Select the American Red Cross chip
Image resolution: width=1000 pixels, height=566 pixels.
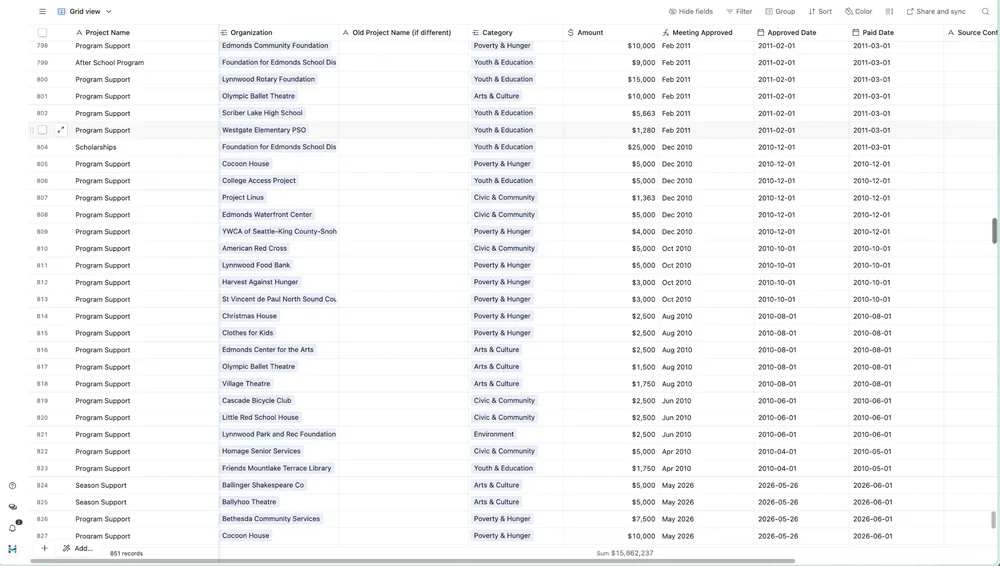coord(254,248)
